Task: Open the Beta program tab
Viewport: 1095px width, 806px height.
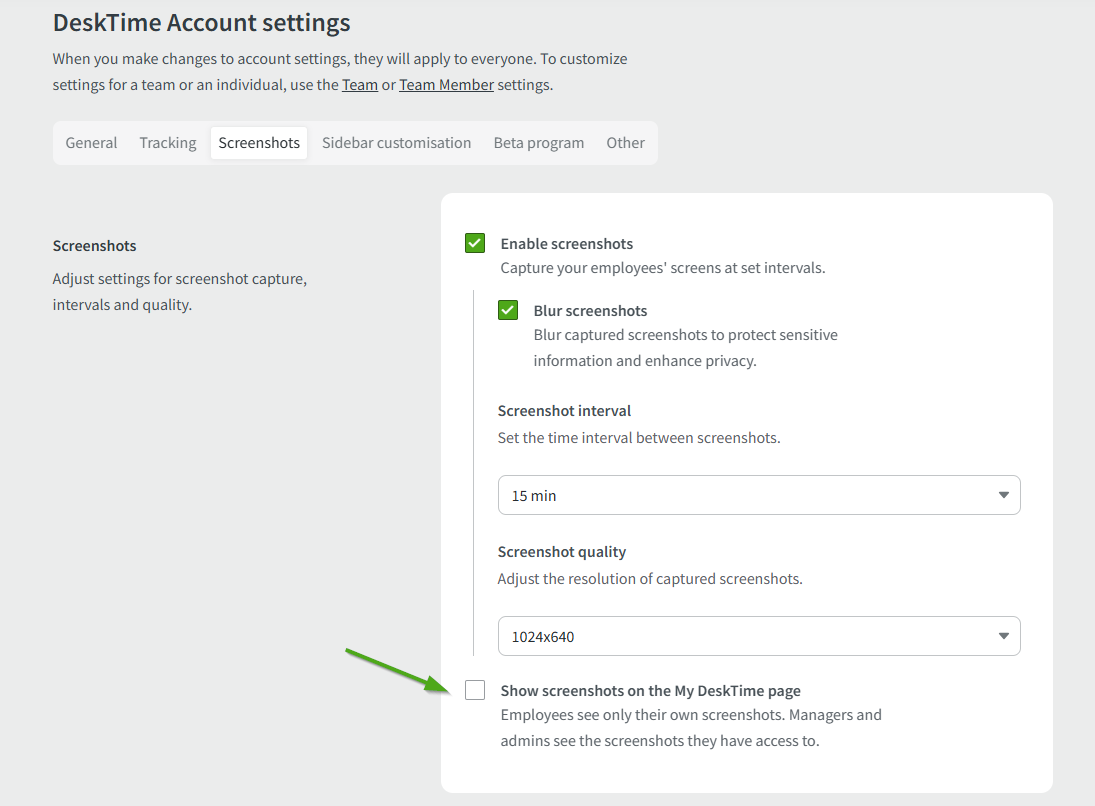Action: click(539, 143)
